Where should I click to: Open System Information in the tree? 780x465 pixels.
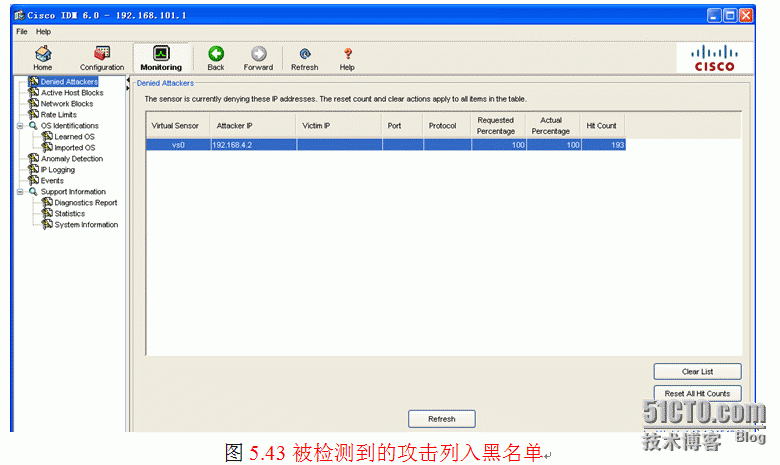[86, 224]
